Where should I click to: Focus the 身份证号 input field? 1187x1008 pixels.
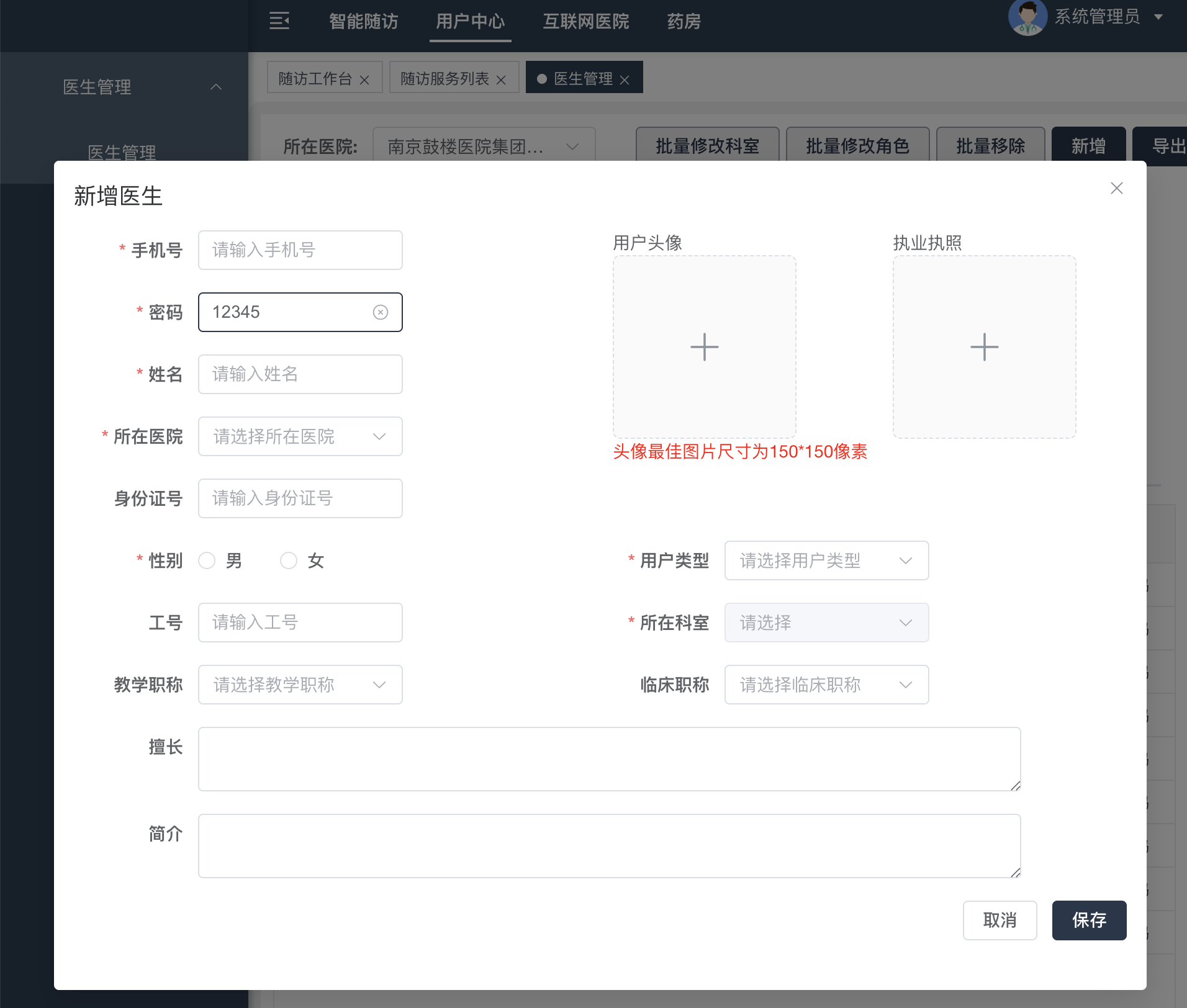pyautogui.click(x=300, y=498)
